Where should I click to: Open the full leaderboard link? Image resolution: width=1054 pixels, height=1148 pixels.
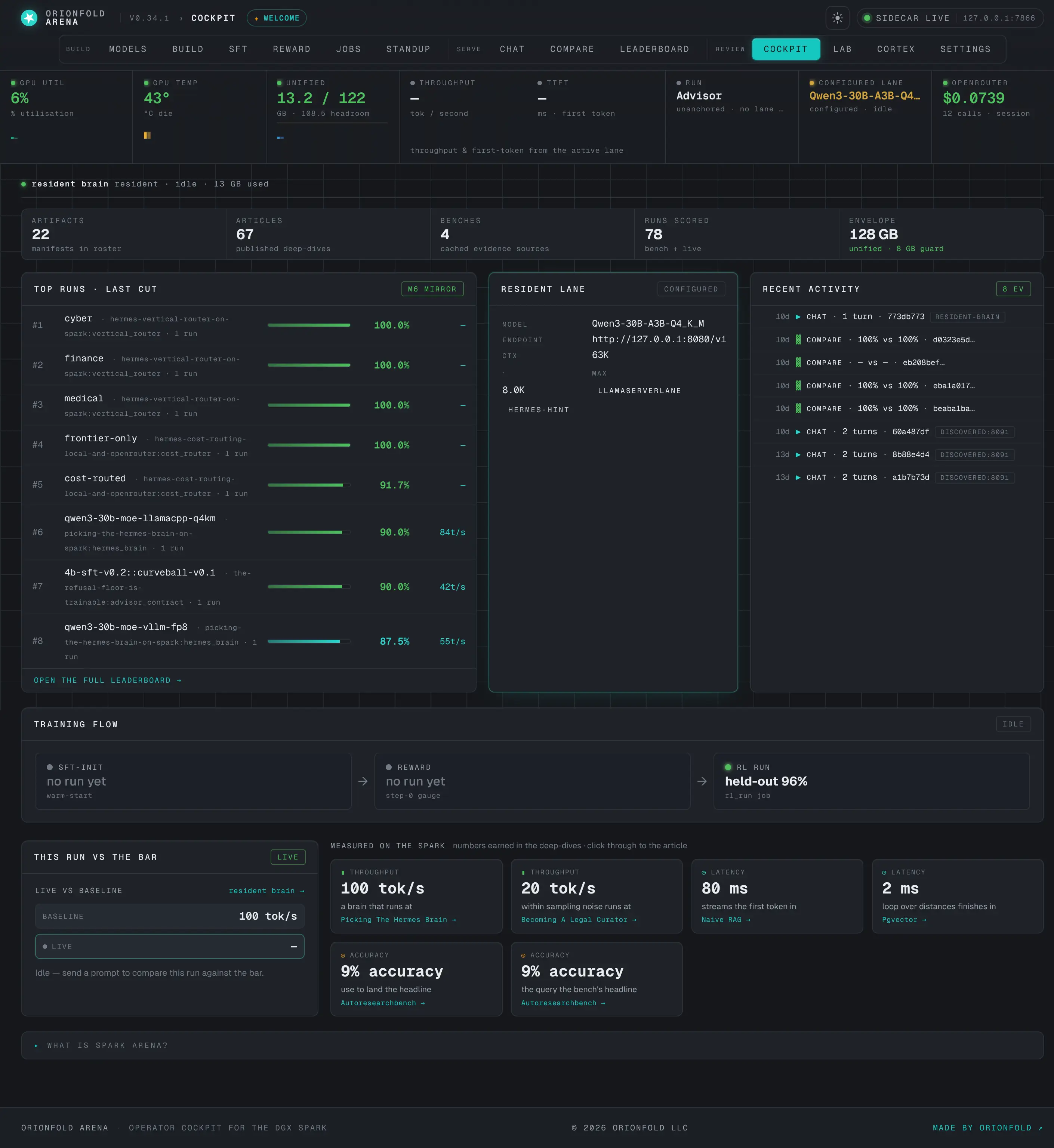tap(107, 681)
